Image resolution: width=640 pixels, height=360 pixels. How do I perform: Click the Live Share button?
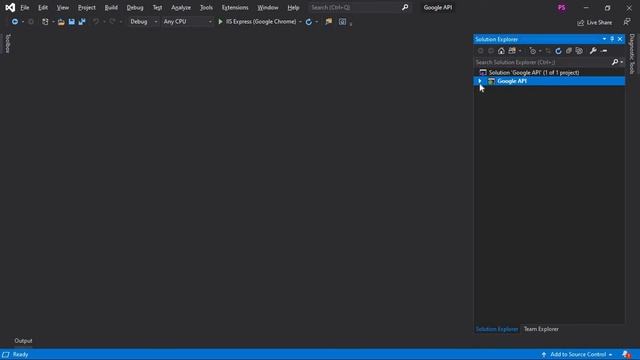click(x=595, y=22)
